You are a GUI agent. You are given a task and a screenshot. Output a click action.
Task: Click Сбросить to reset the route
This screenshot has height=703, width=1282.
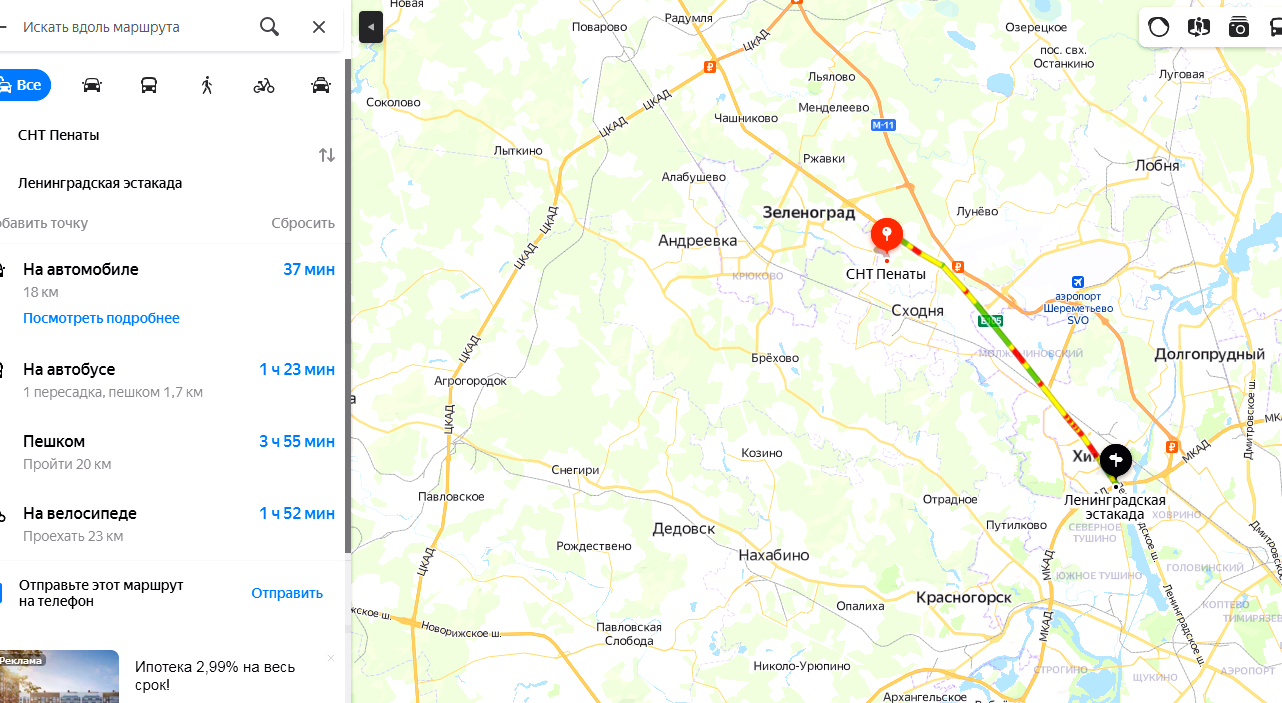(303, 223)
